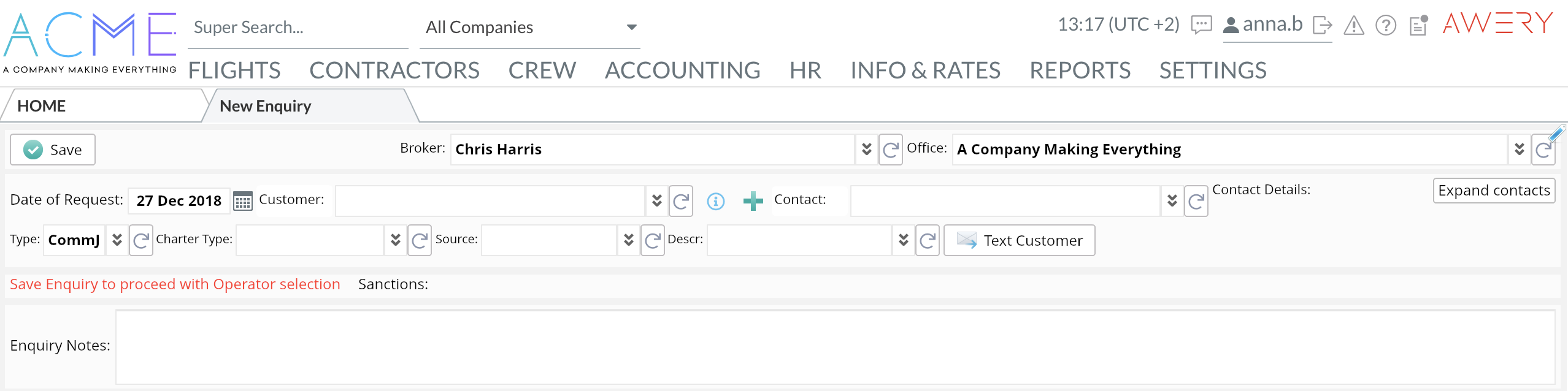Reset the Broker field with refresh icon
The width and height of the screenshot is (1568, 391).
[x=890, y=150]
